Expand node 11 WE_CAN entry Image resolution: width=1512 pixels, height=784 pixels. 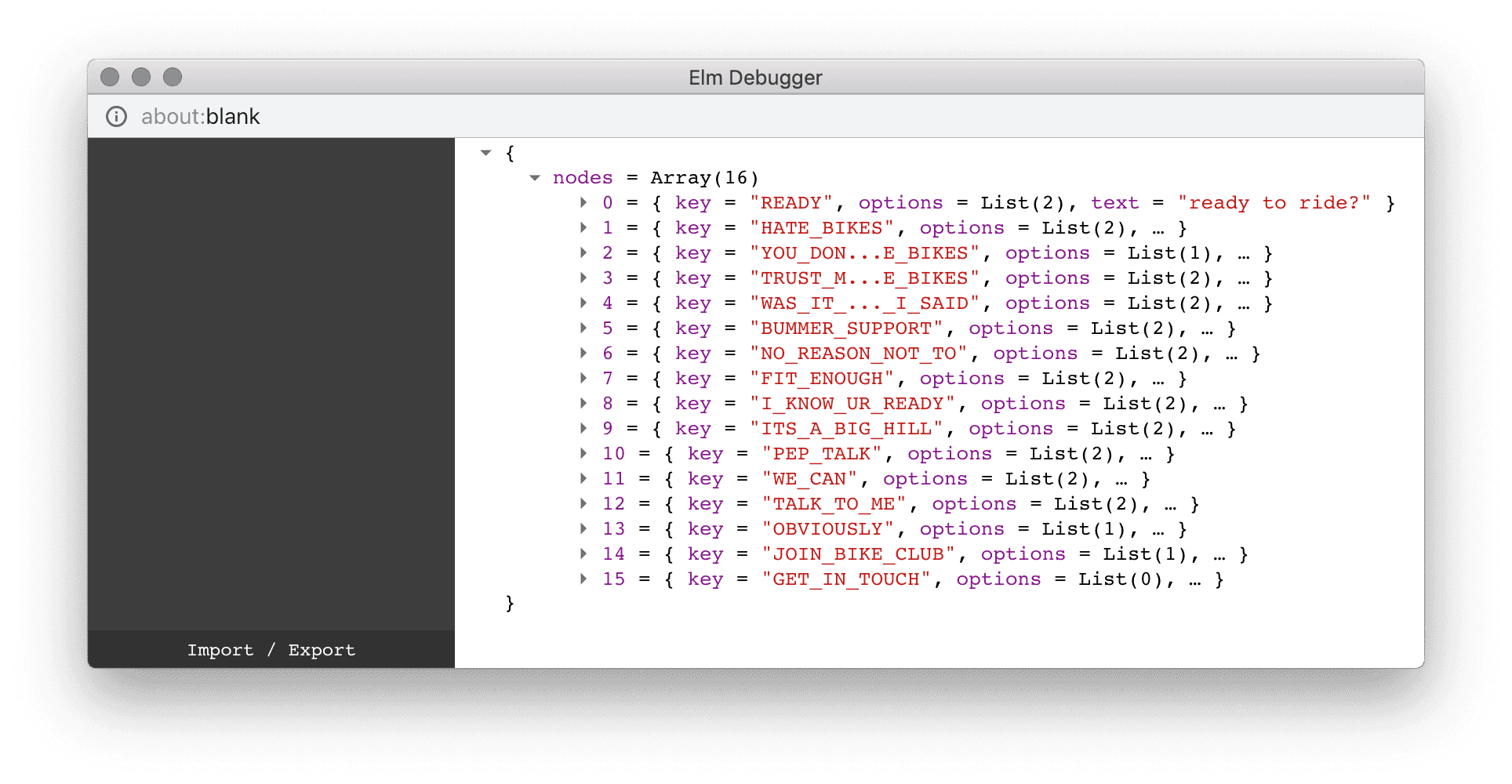click(583, 479)
